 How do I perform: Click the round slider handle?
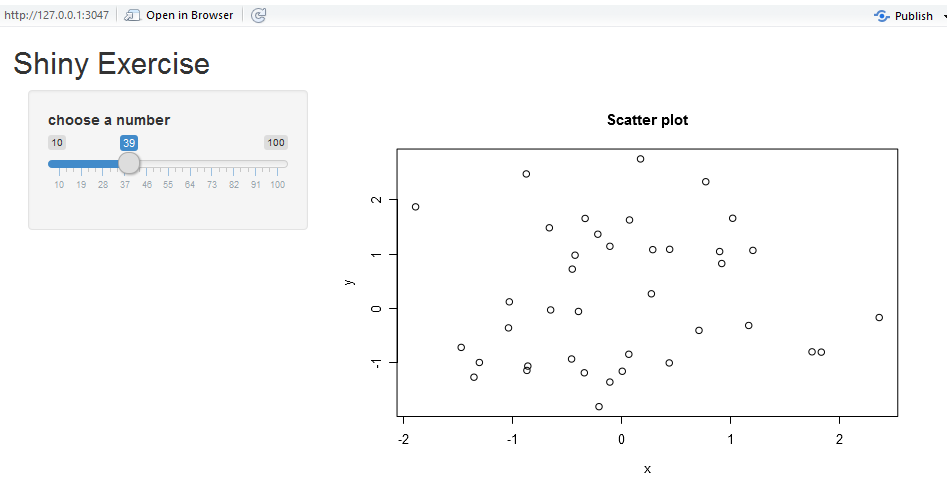(129, 164)
